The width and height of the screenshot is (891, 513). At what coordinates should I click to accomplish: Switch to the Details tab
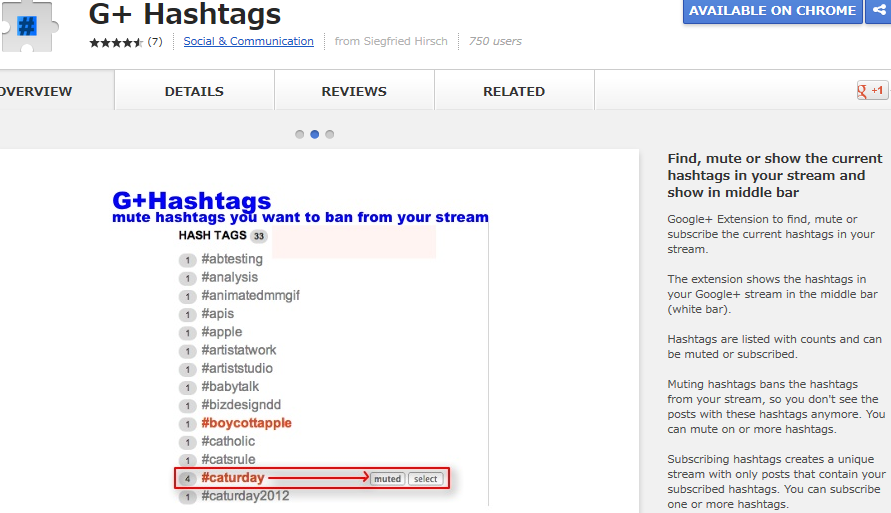pyautogui.click(x=194, y=91)
